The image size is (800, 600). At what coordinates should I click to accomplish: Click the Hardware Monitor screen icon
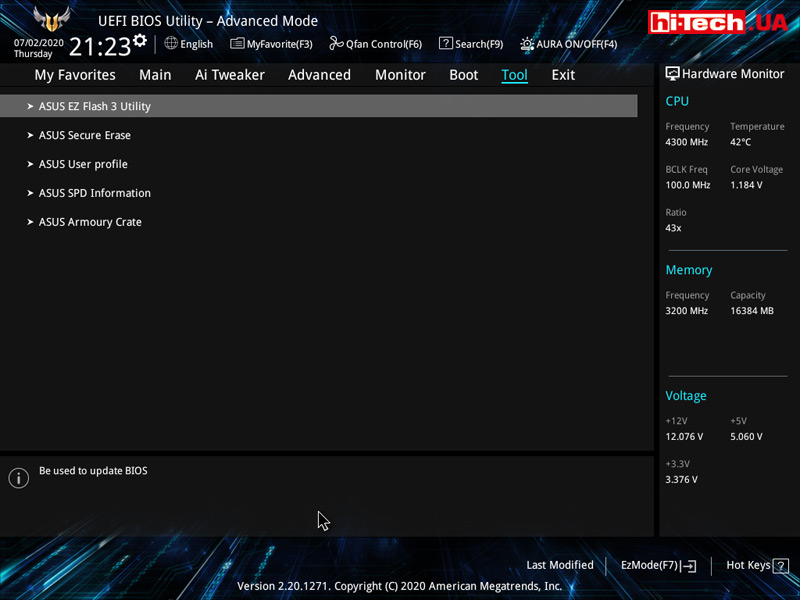pyautogui.click(x=672, y=74)
